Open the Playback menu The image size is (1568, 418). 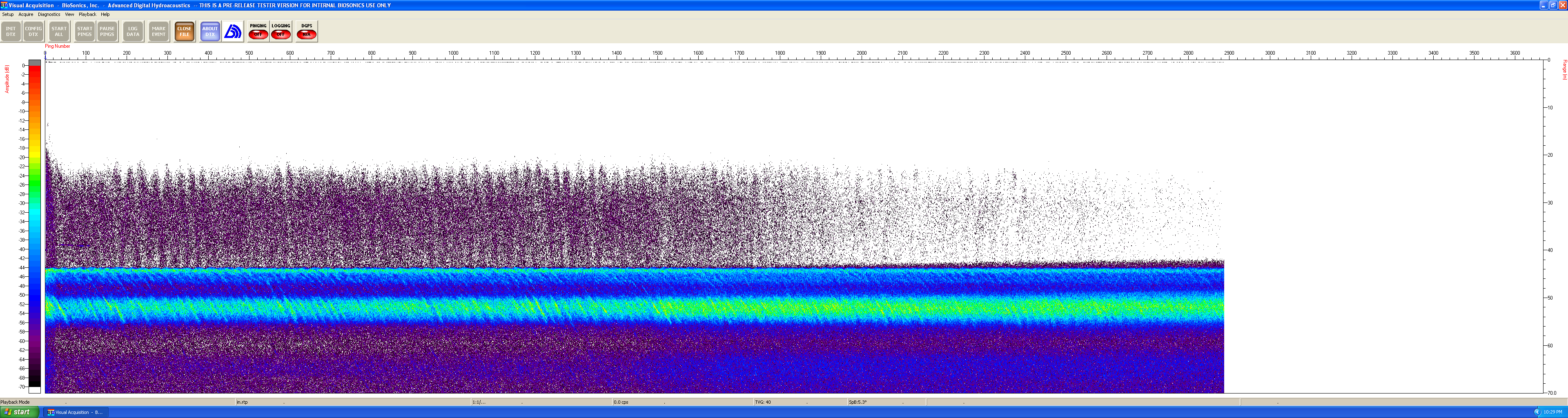[x=87, y=15]
